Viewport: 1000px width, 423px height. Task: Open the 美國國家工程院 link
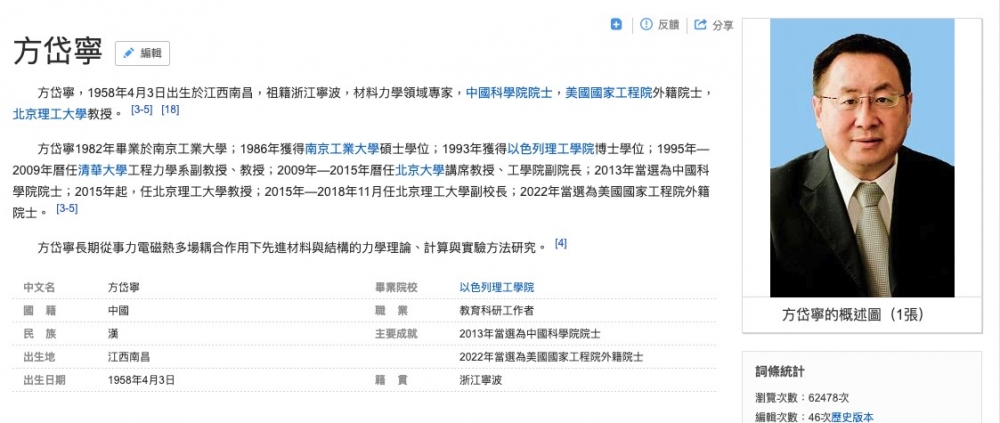click(608, 93)
